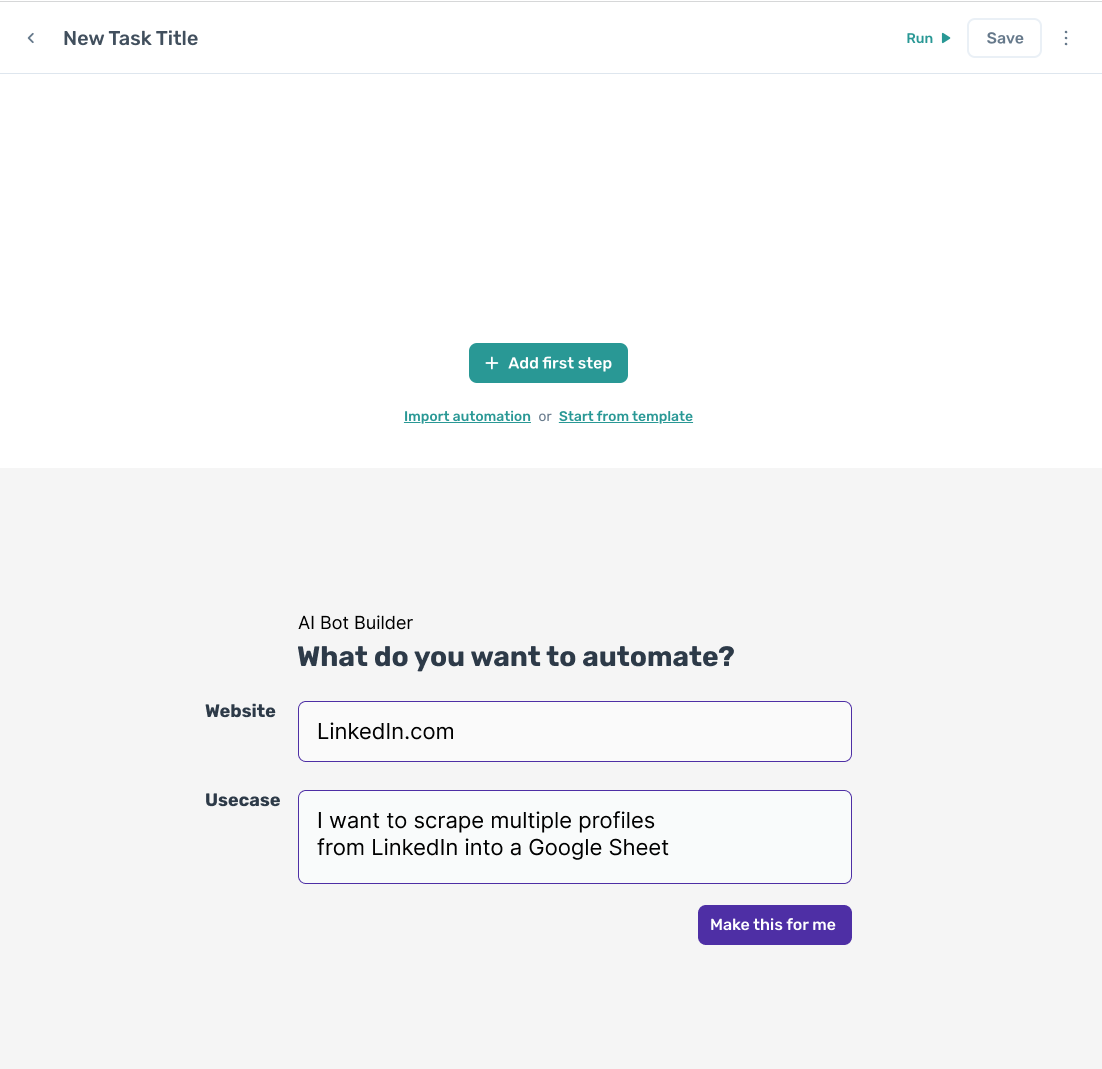Click the Add first step button label
The width and height of the screenshot is (1102, 1069).
pos(560,363)
